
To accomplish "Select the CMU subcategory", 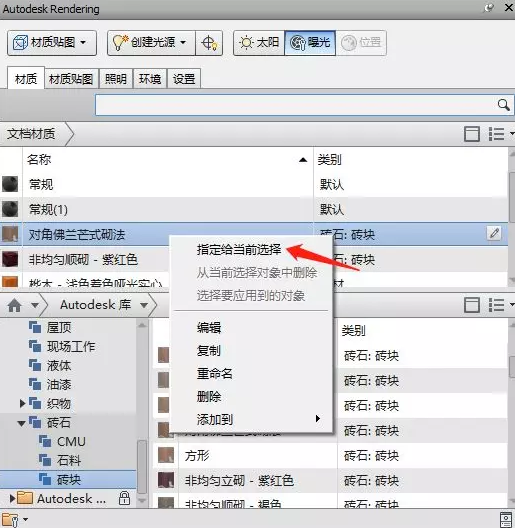I will tap(71, 441).
